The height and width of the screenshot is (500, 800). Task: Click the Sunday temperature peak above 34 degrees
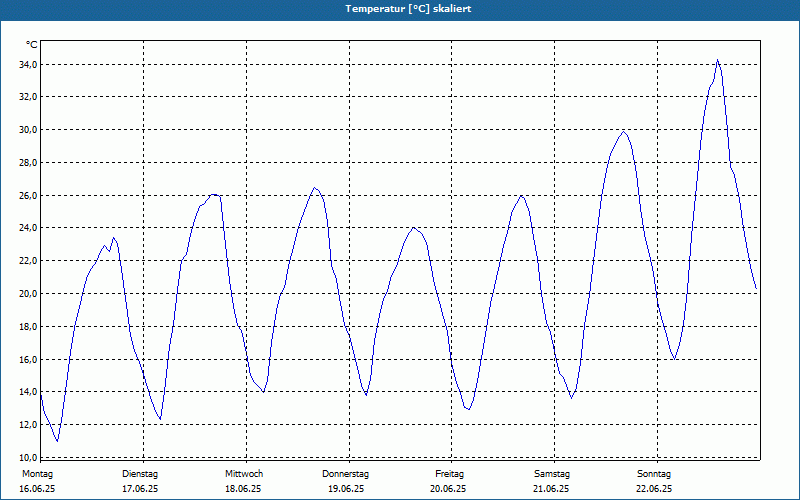(717, 60)
